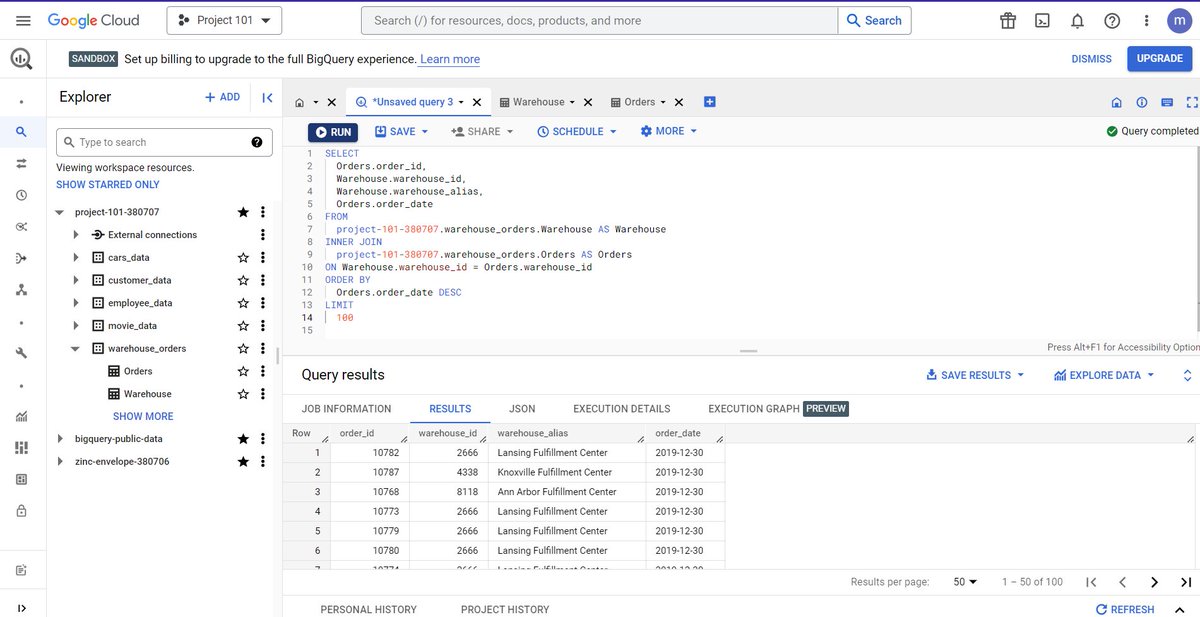
Task: Open Scheduled queries clock icon in sidebar
Action: (x=21, y=195)
